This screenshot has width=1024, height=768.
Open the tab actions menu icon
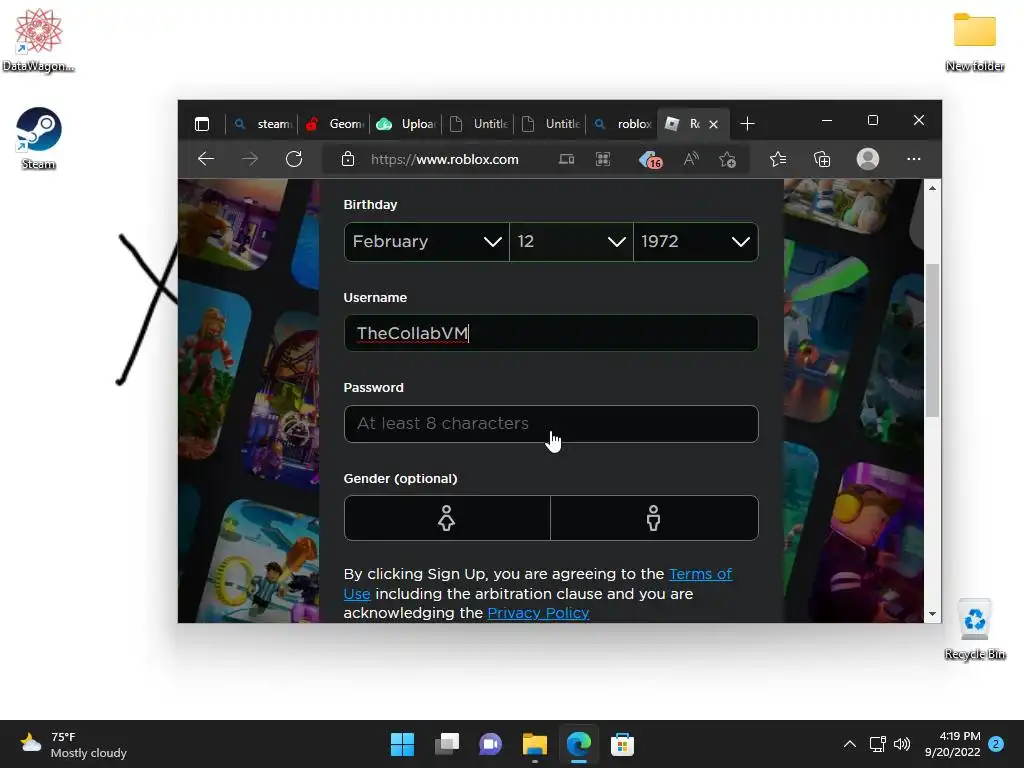tap(202, 123)
